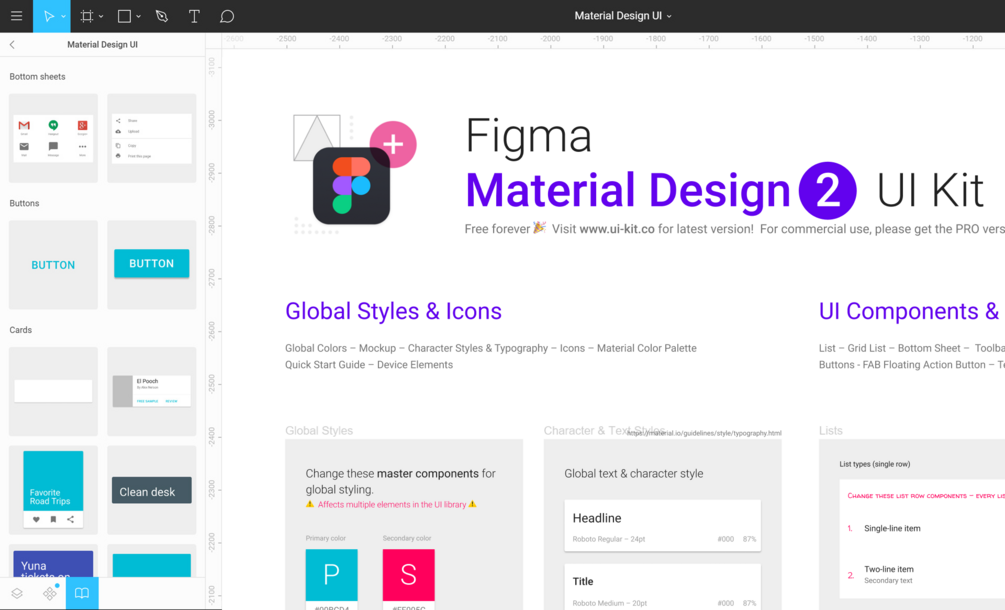This screenshot has width=1005, height=610.
Task: Choose the El Pooch card thumbnail
Action: [152, 391]
